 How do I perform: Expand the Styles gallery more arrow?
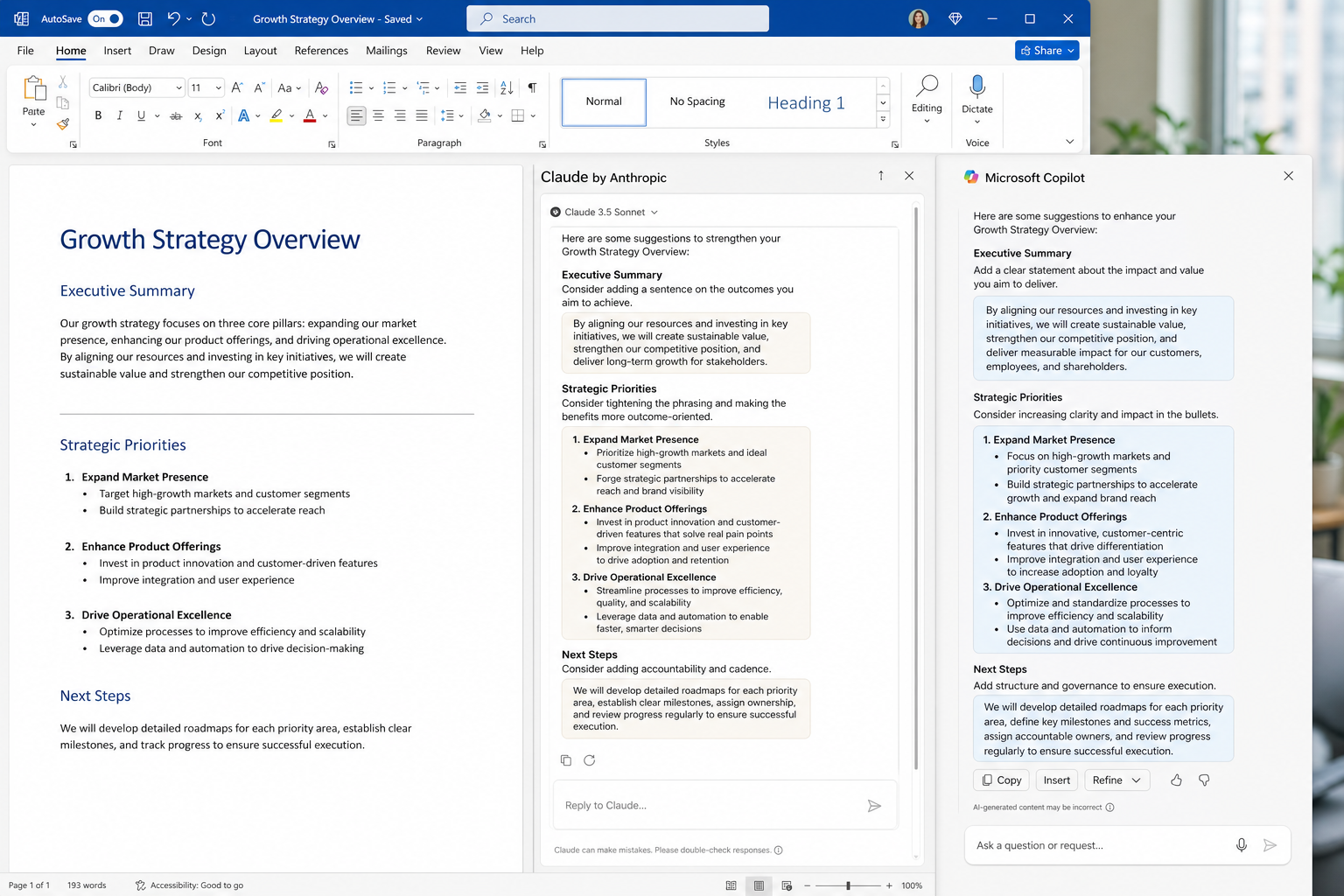click(x=883, y=119)
